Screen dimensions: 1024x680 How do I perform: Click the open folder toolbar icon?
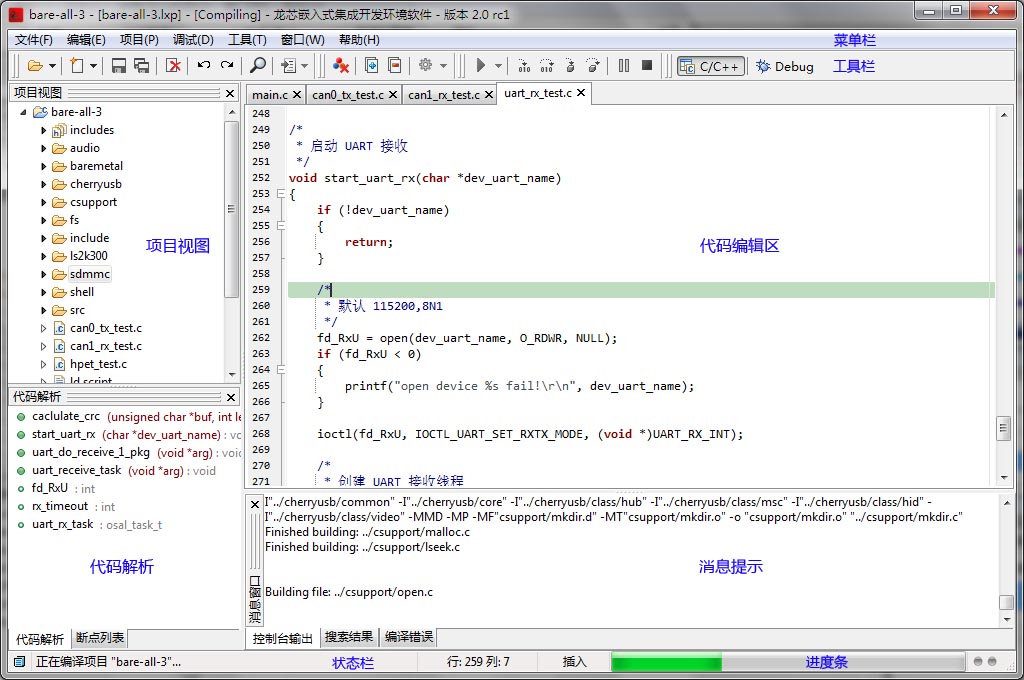coord(35,66)
